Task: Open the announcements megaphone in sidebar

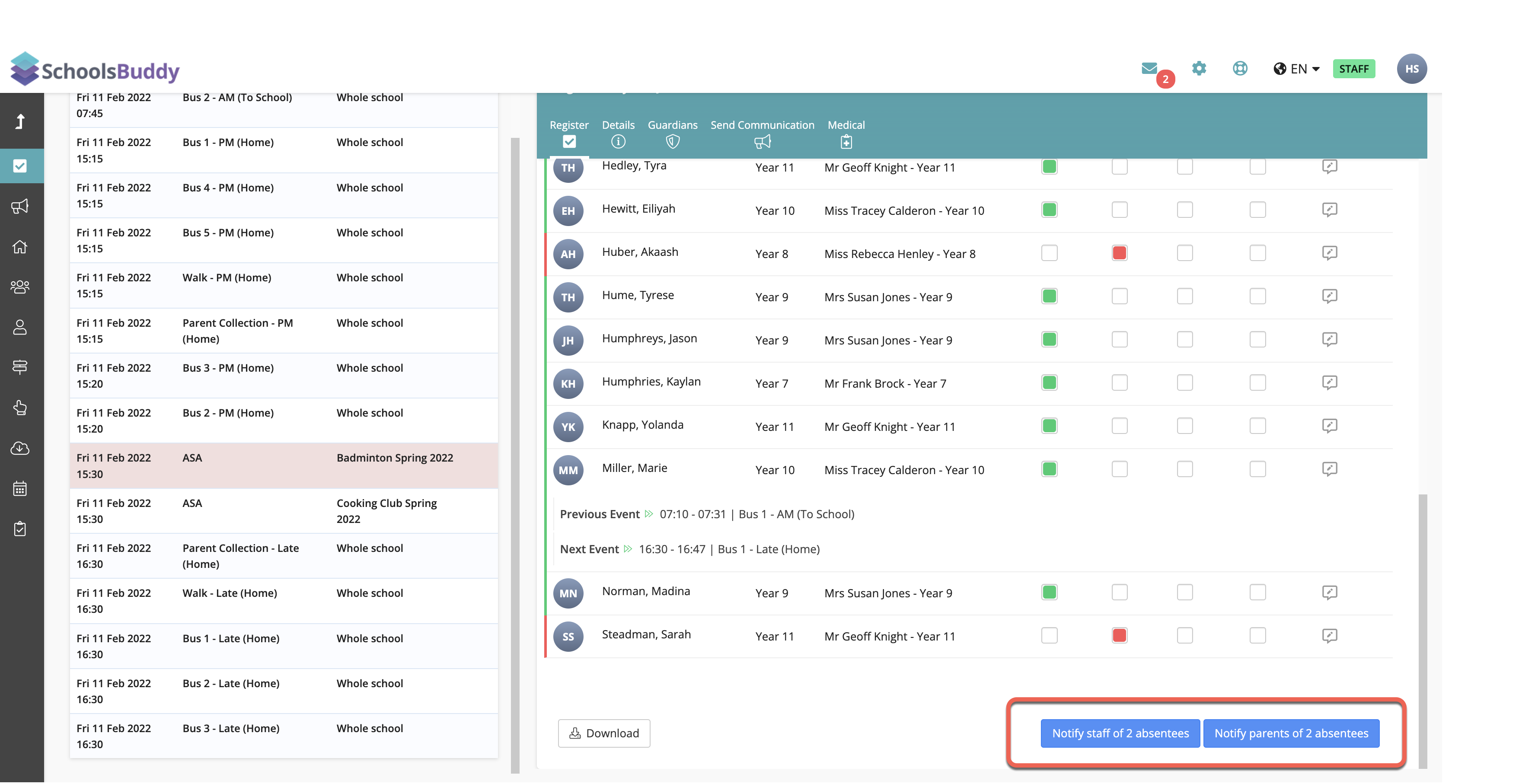Action: click(20, 207)
